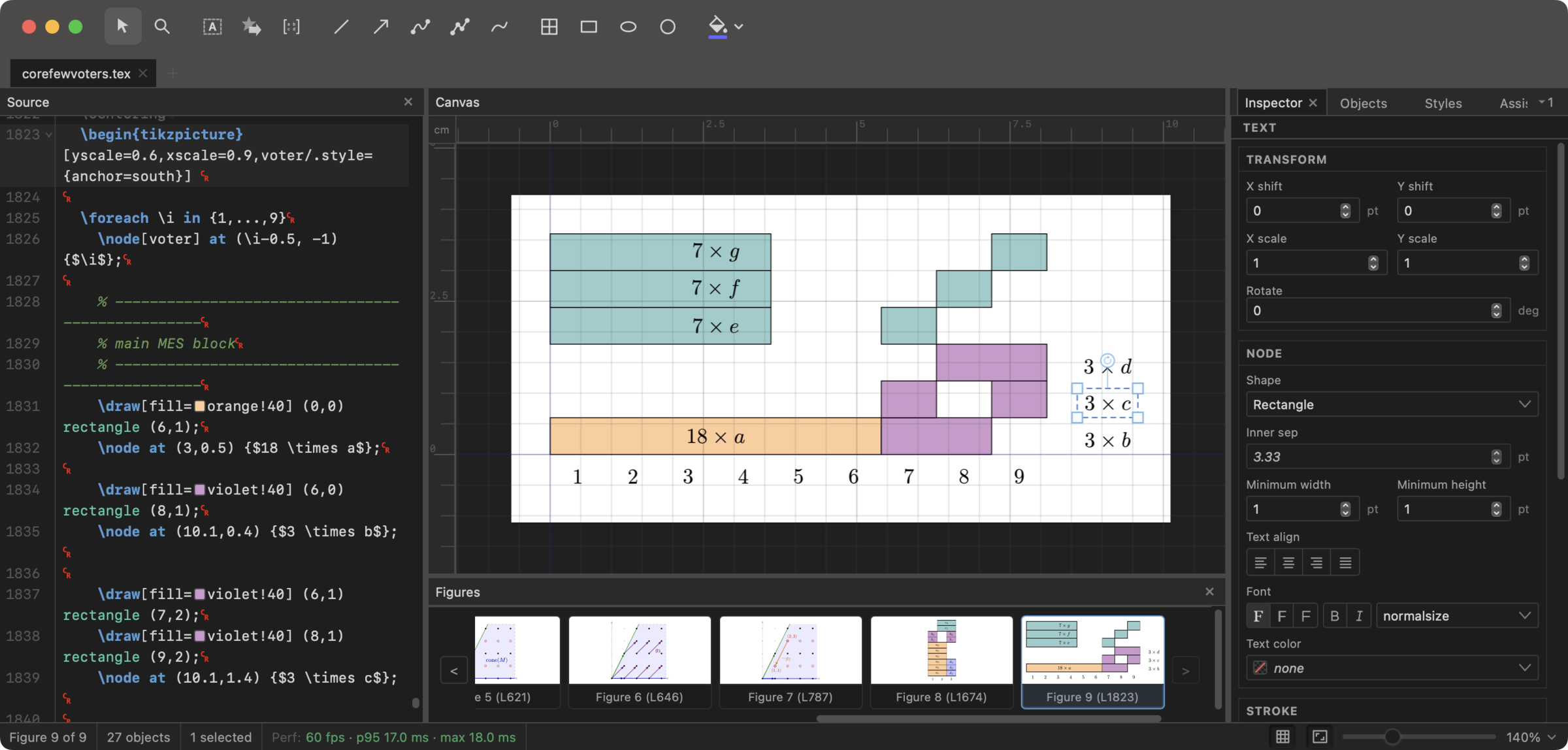Select the rectangle shape tool
Screen dimensions: 1568x750
coord(589,26)
